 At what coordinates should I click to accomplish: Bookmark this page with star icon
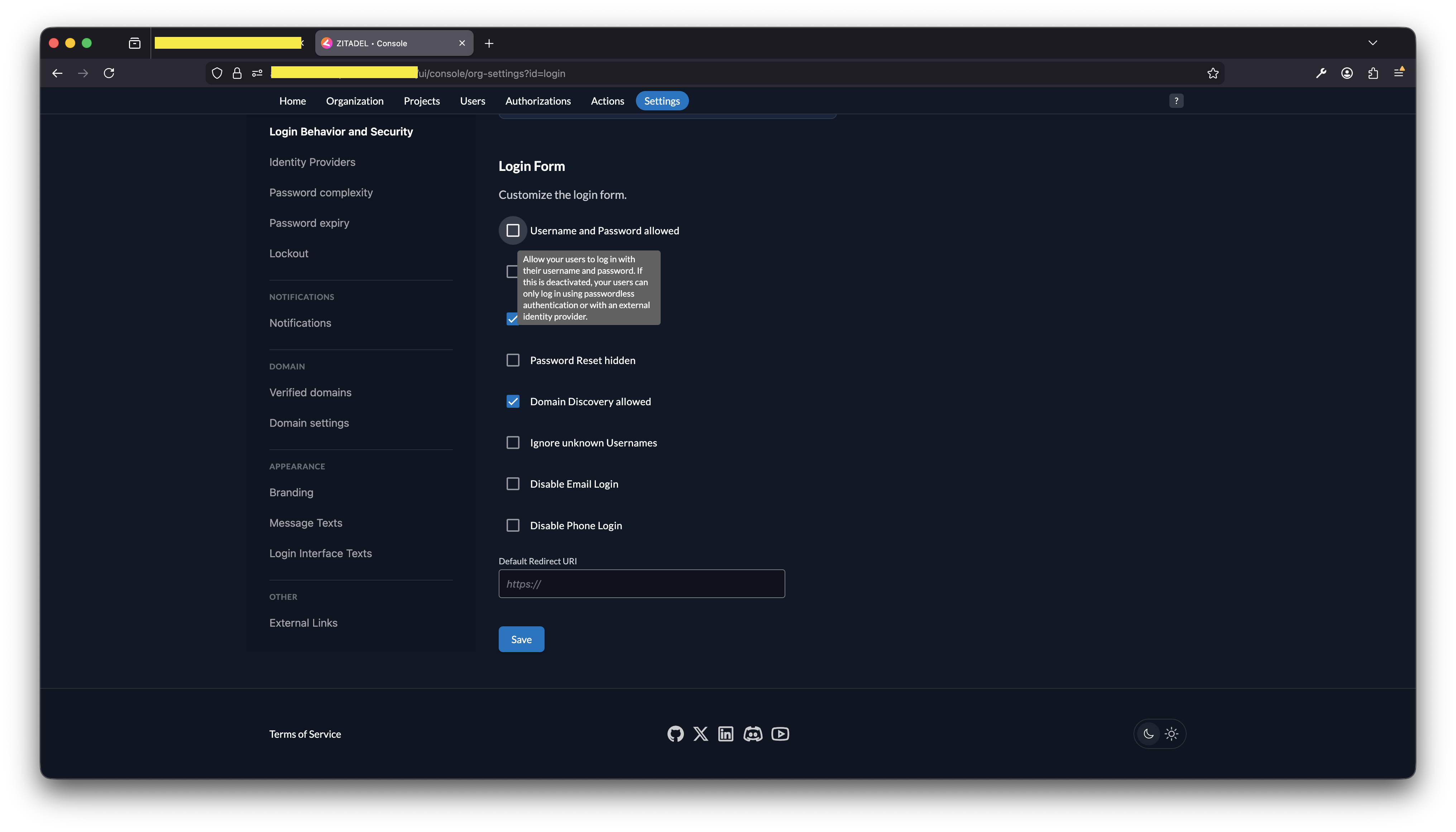(x=1213, y=73)
